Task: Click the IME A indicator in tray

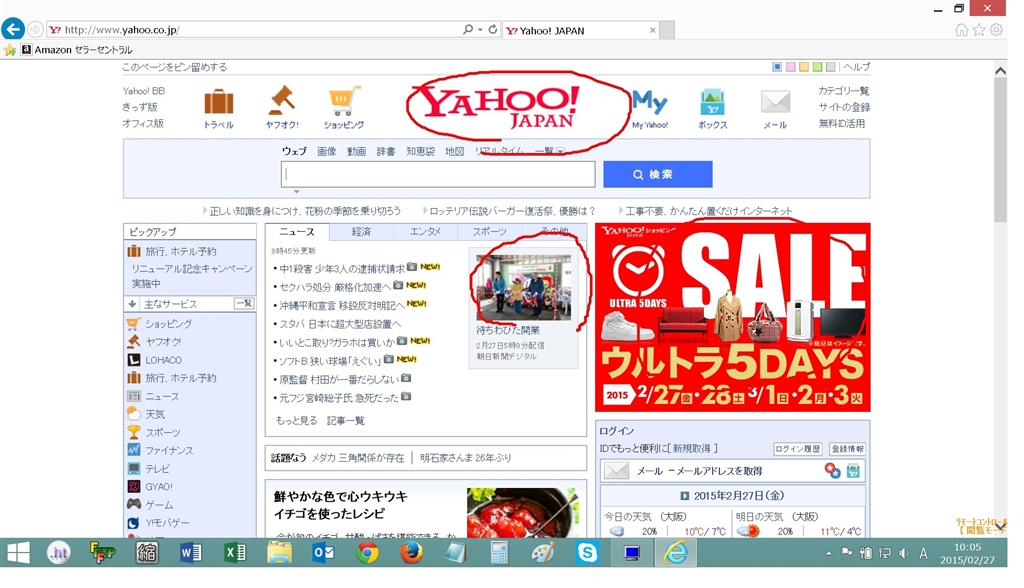Action: click(923, 553)
